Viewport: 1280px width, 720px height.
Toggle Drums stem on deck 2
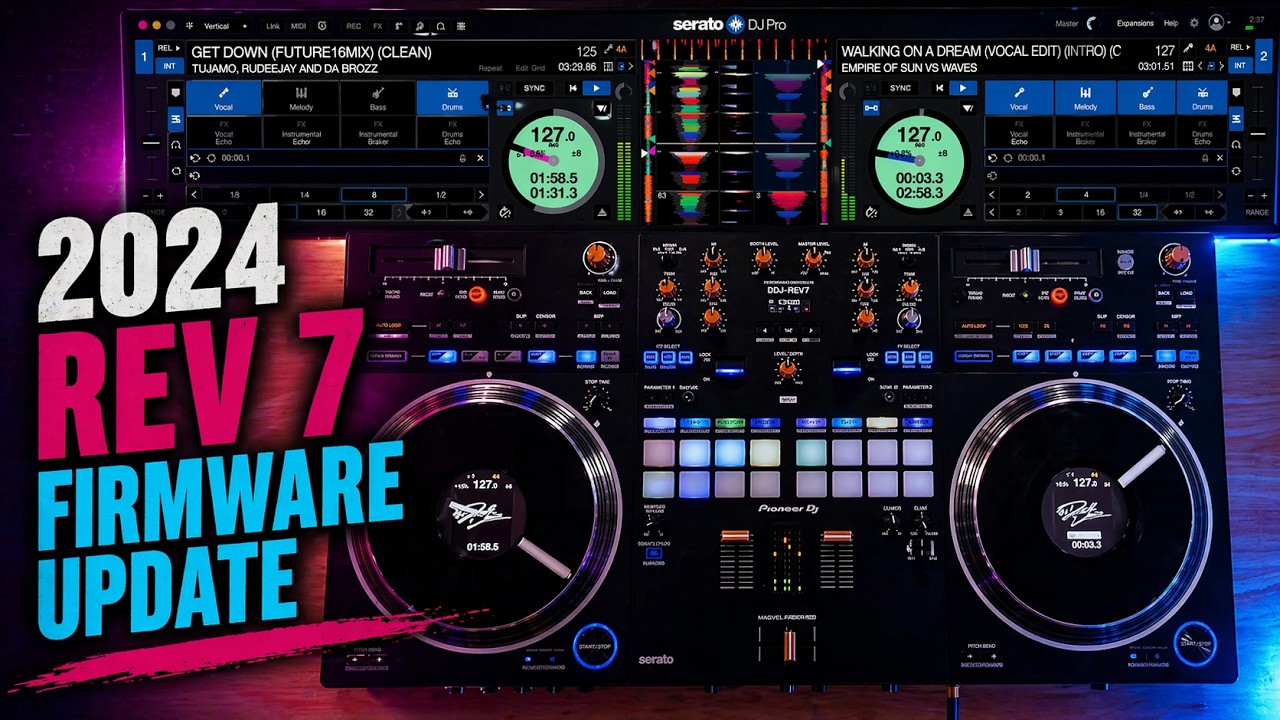(x=1202, y=98)
